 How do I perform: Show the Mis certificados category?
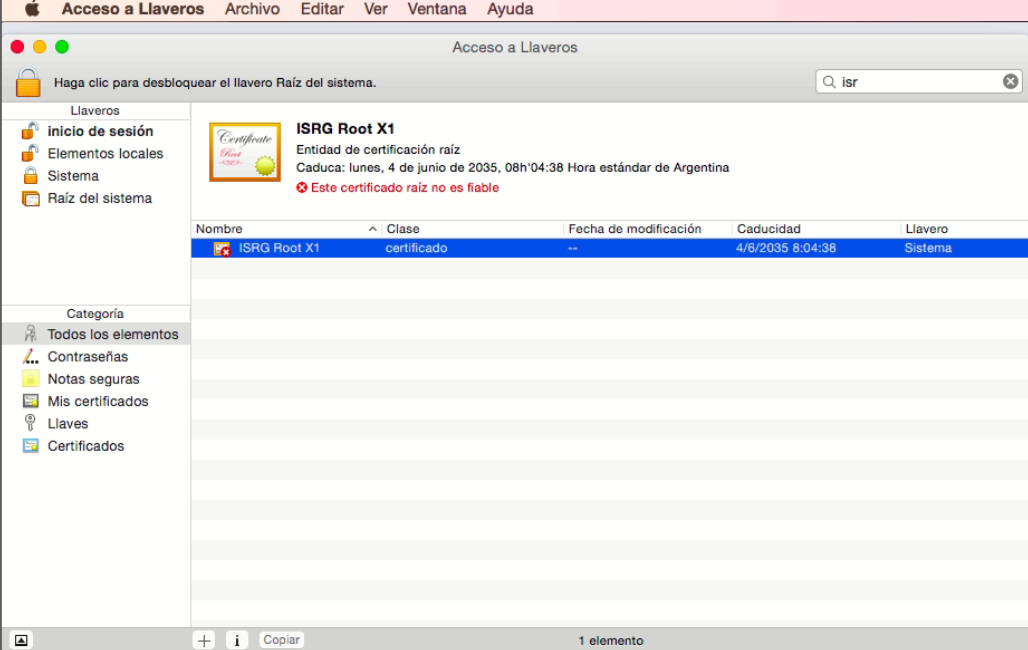click(x=98, y=401)
